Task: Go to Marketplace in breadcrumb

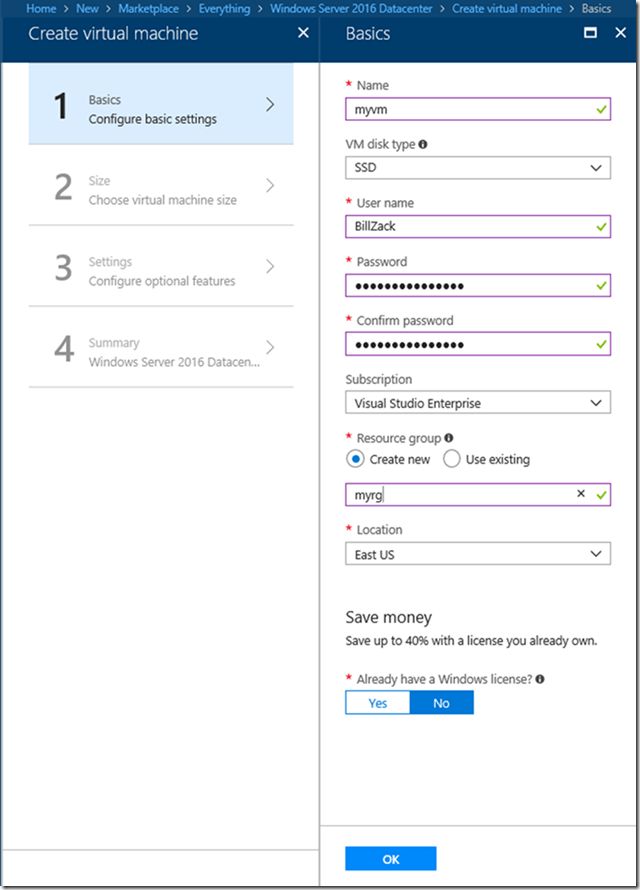Action: [149, 9]
